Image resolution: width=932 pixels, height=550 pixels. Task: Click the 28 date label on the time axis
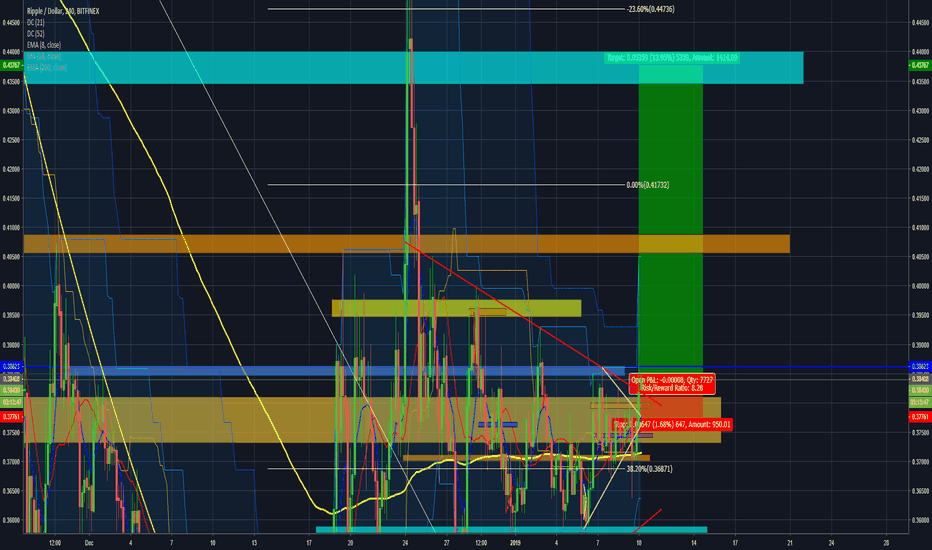(886, 542)
